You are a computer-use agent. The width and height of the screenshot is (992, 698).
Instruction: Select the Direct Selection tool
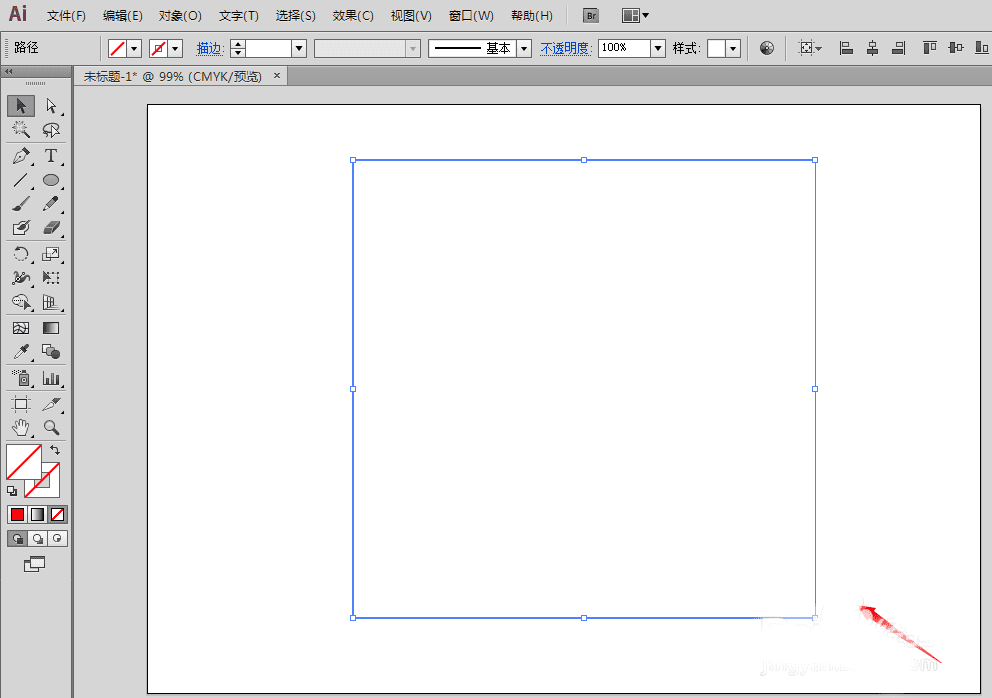click(51, 106)
